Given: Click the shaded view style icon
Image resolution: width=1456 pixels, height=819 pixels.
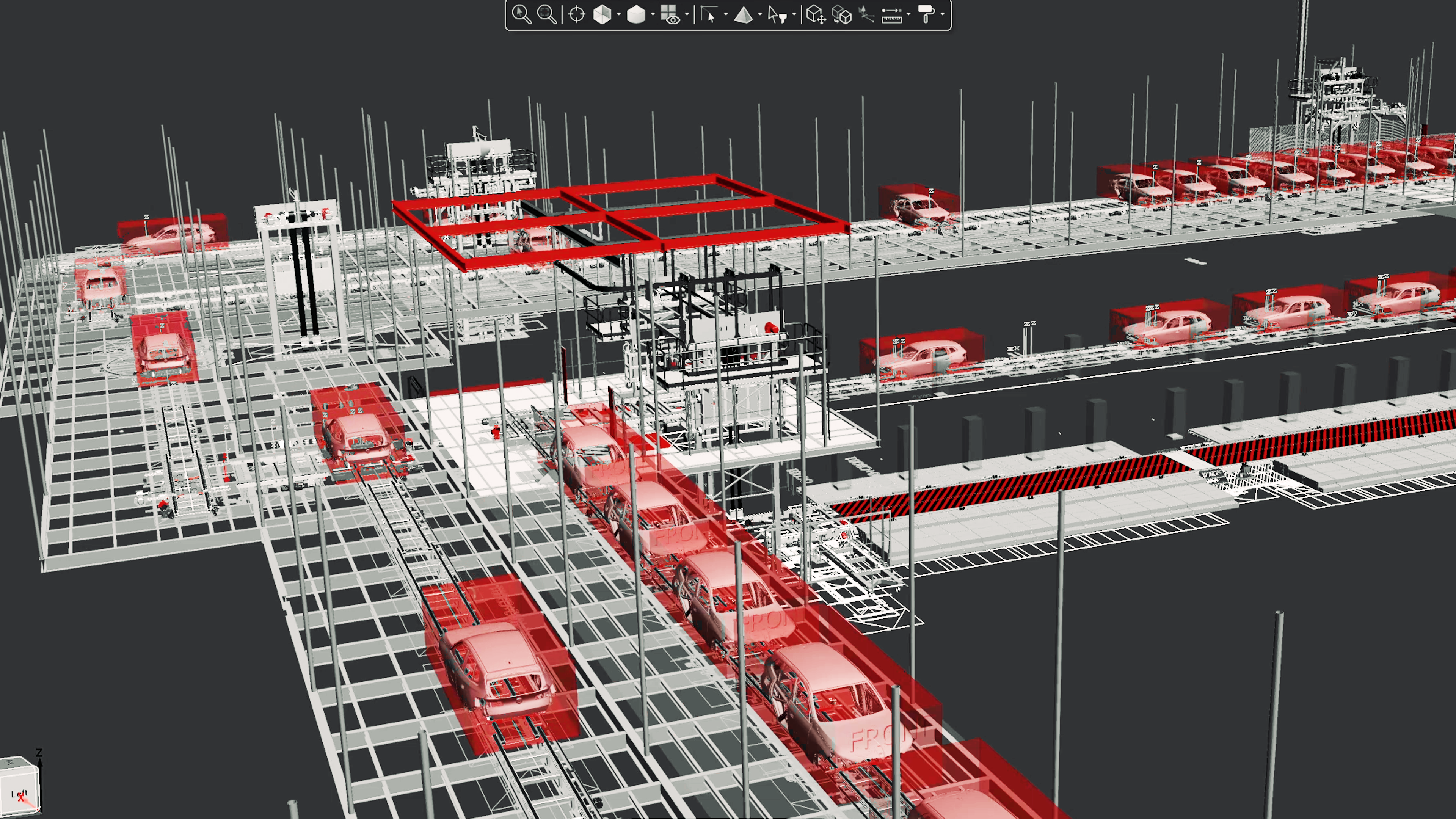Looking at the screenshot, I should (636, 14).
